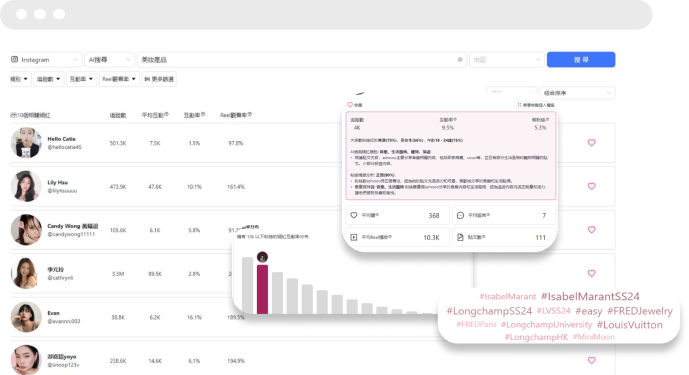Image resolution: width=689 pixels, height=375 pixels.
Task: Click the #LongchampUniversity hashtag
Action: point(546,325)
